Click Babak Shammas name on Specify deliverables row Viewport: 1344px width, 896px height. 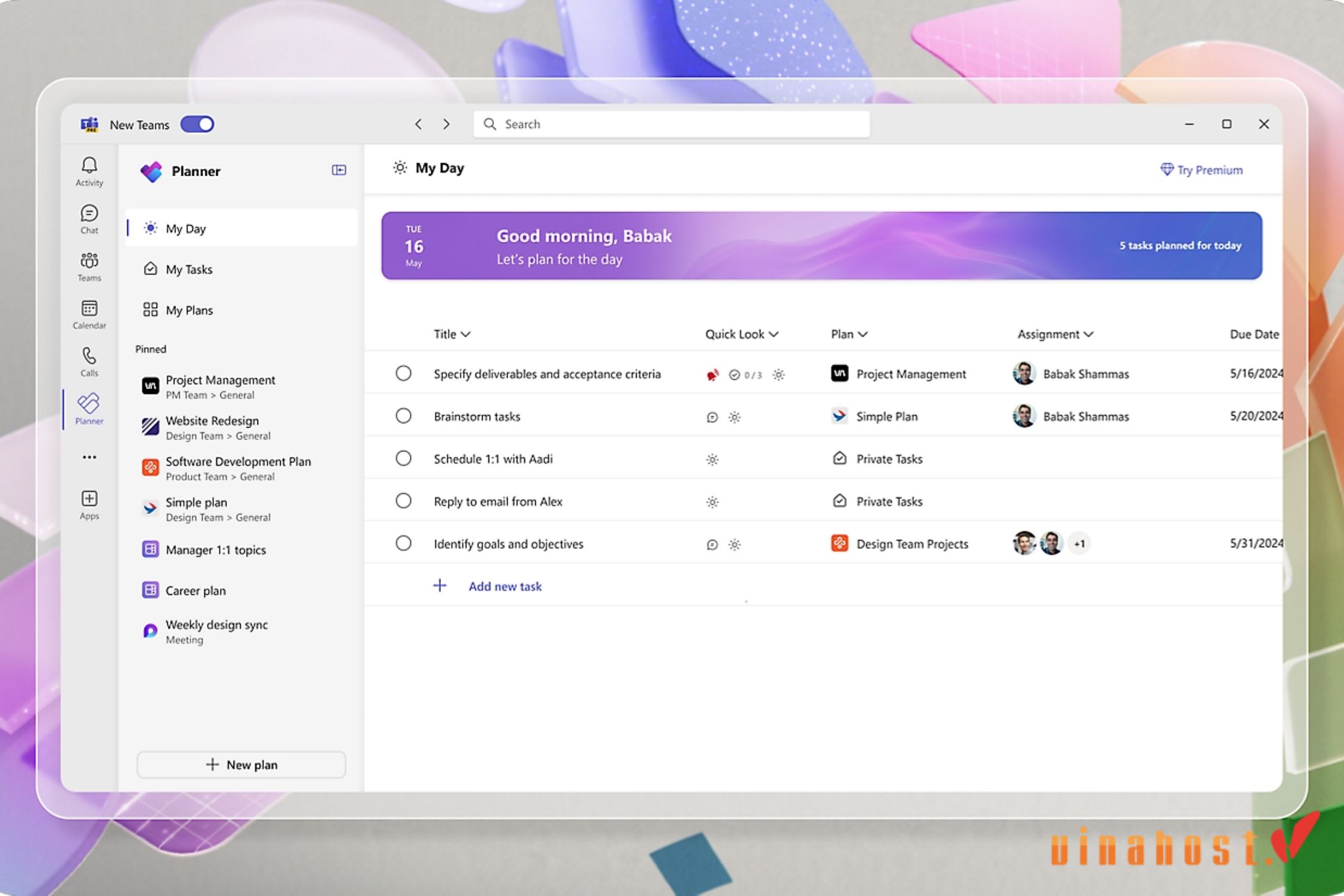[1086, 374]
